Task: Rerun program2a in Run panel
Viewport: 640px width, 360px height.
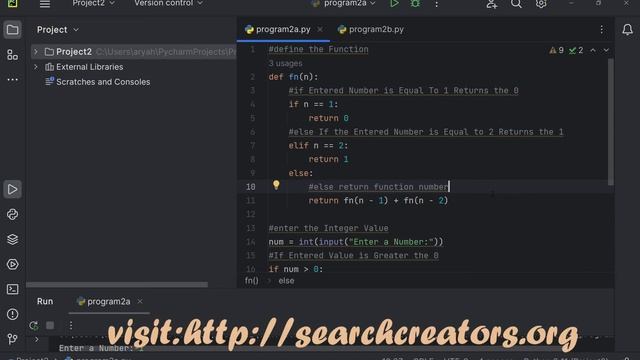Action: coord(34,325)
